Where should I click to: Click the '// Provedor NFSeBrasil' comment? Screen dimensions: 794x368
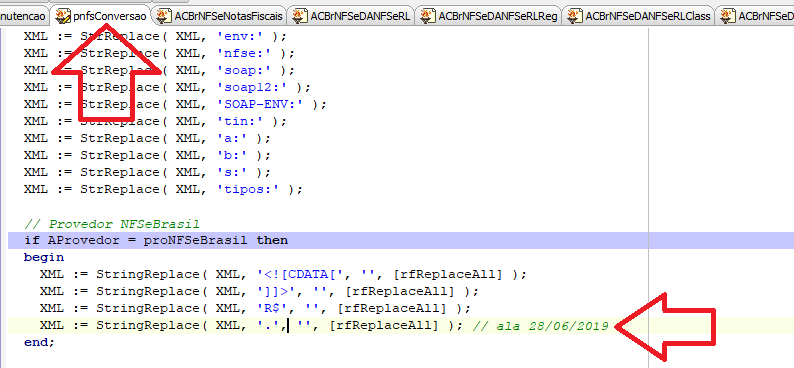[112, 224]
